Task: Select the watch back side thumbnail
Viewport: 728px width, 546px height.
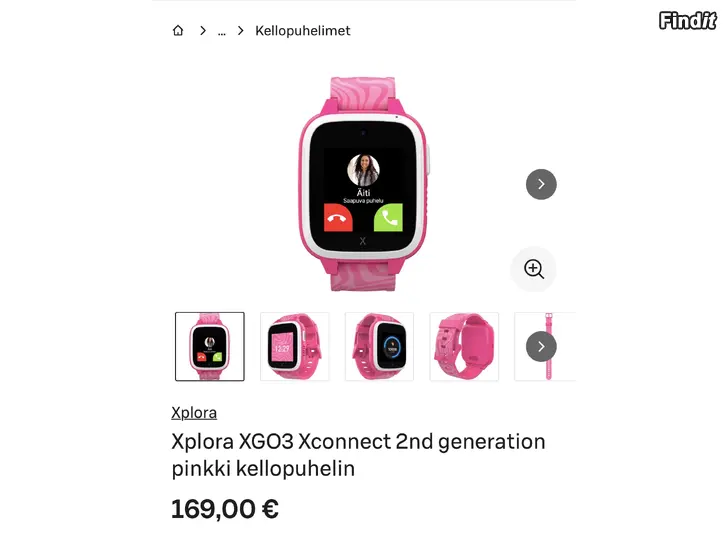Action: [464, 346]
